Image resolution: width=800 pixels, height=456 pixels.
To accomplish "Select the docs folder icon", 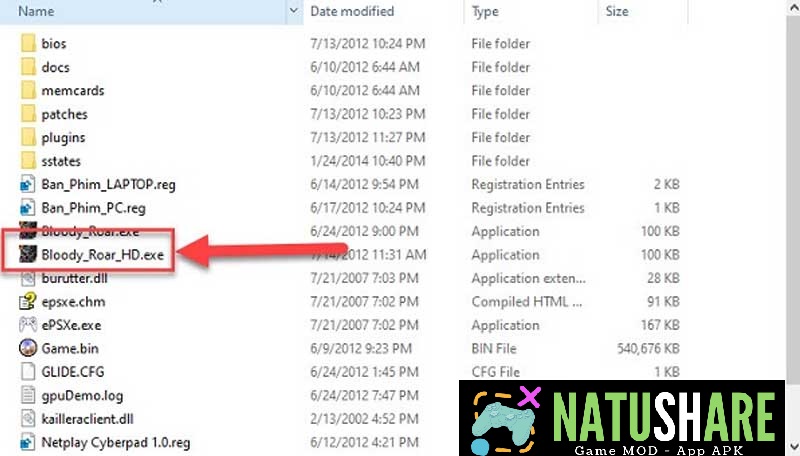I will pyautogui.click(x=28, y=67).
